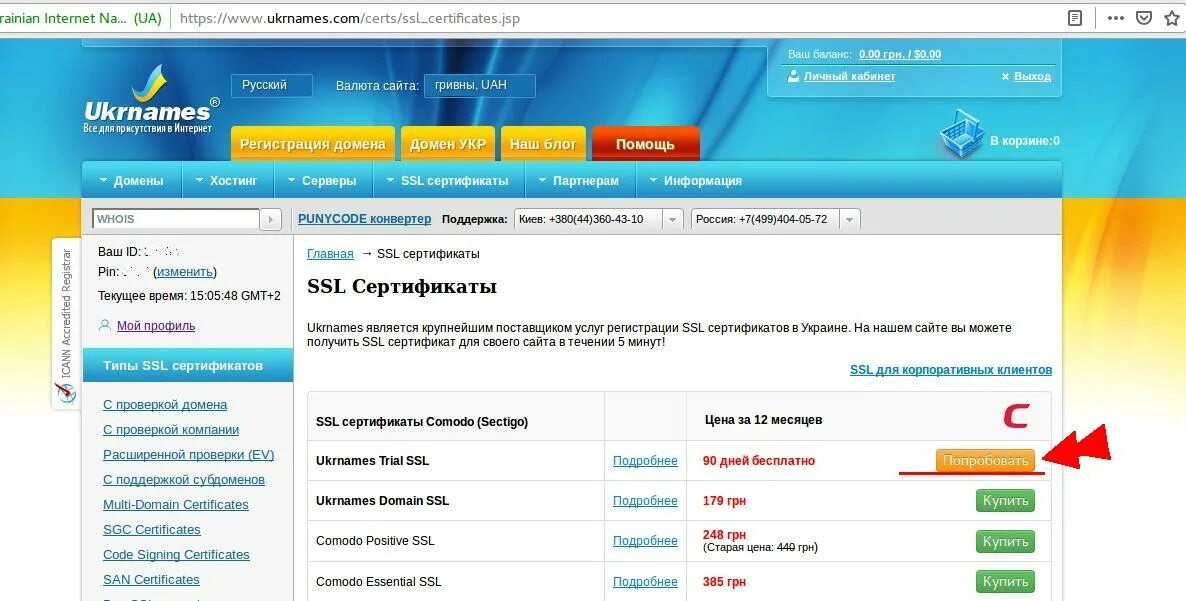The image size is (1186, 601).
Task: Click the изменить Pin link
Action: click(185, 272)
